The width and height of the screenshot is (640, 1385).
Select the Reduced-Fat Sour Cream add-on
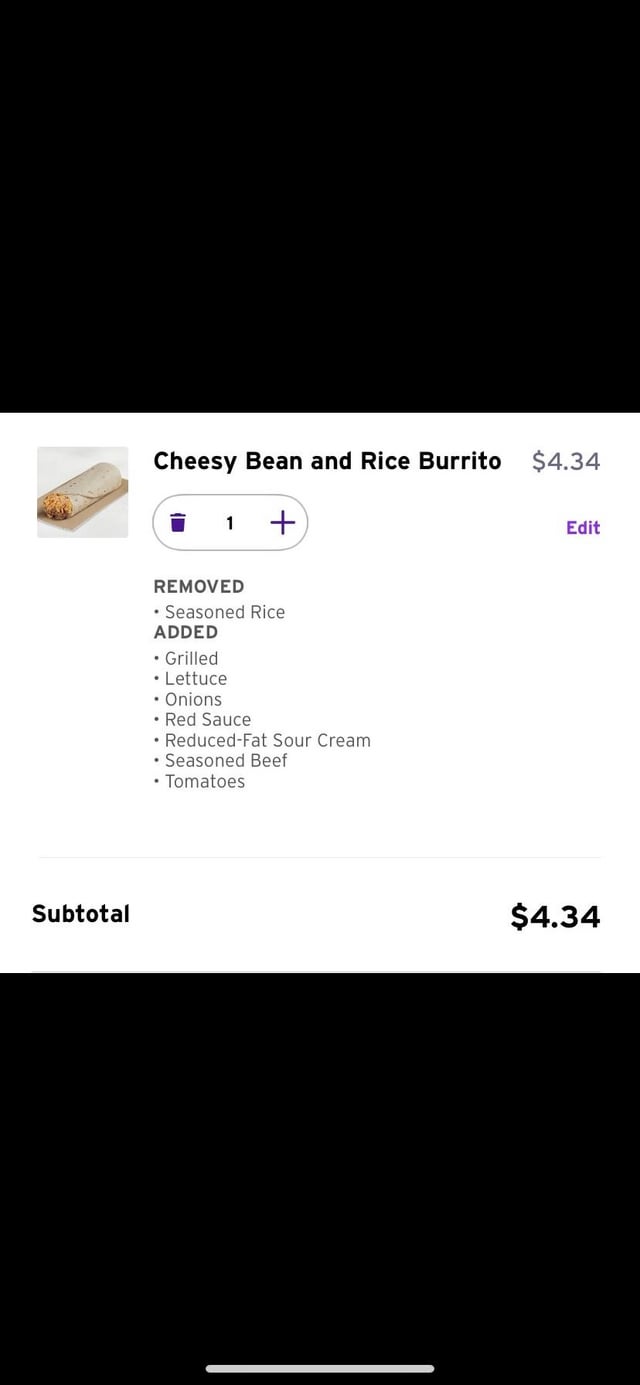click(x=267, y=740)
